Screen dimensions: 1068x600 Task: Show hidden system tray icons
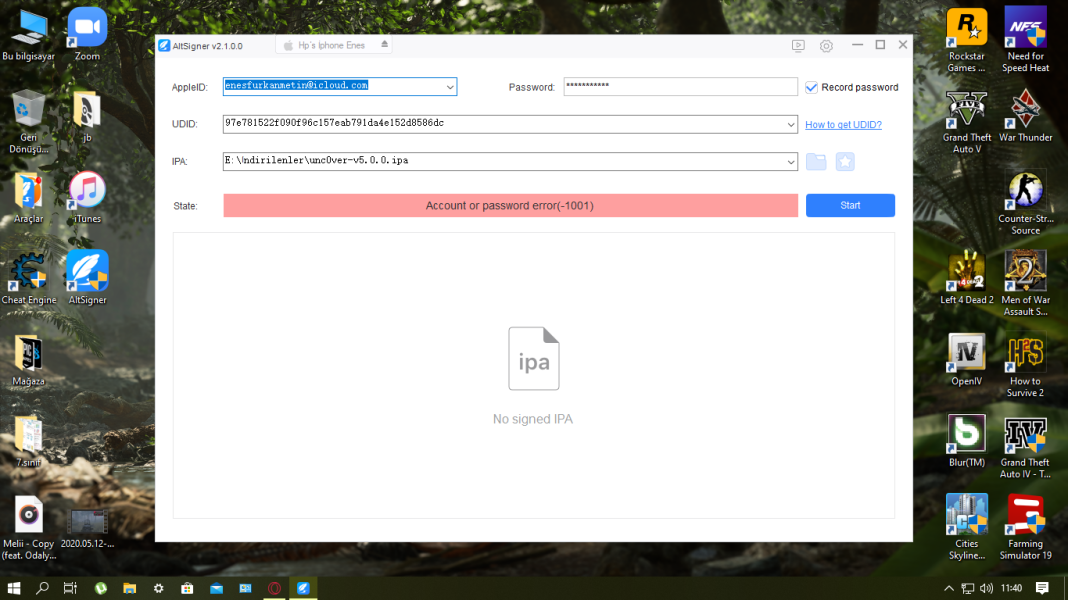(948, 588)
